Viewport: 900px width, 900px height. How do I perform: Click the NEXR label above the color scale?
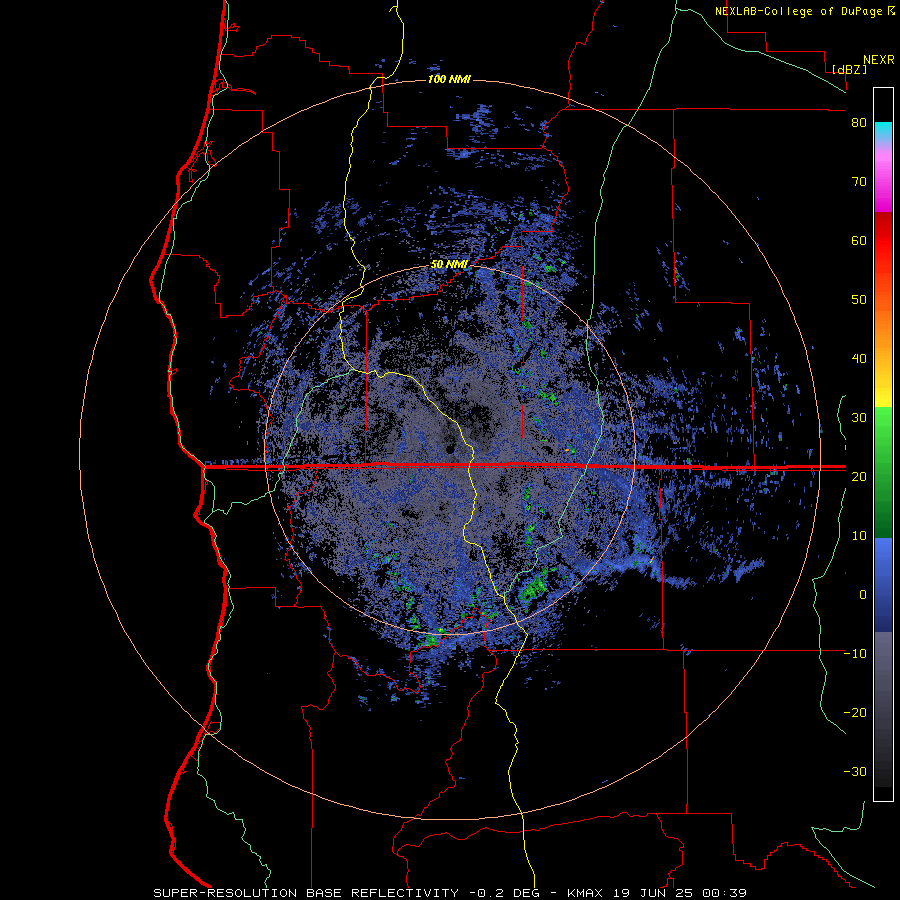click(x=878, y=60)
